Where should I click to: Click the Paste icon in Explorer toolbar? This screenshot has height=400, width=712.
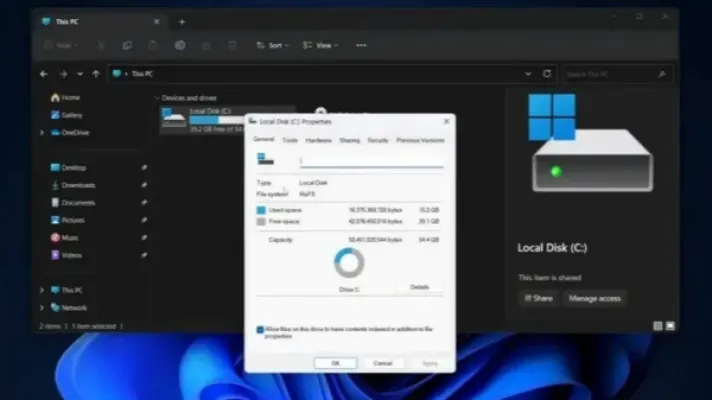click(x=153, y=45)
